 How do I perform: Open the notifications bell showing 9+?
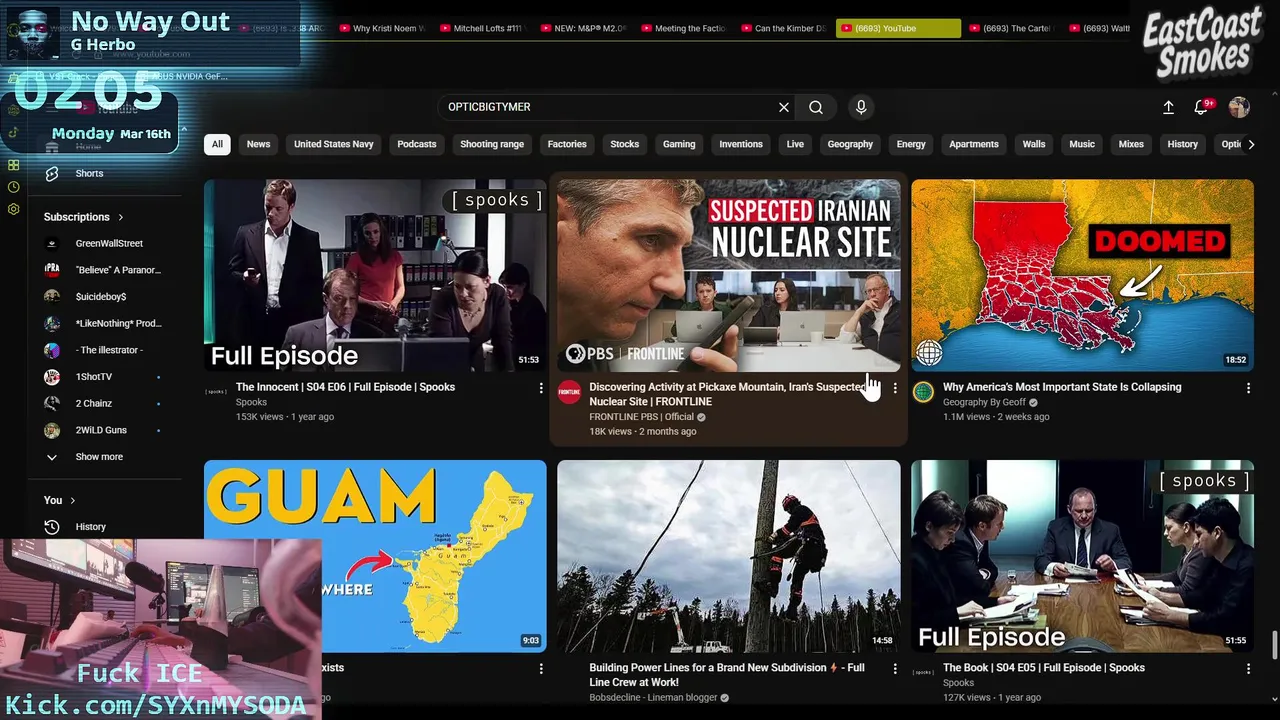(x=1201, y=107)
